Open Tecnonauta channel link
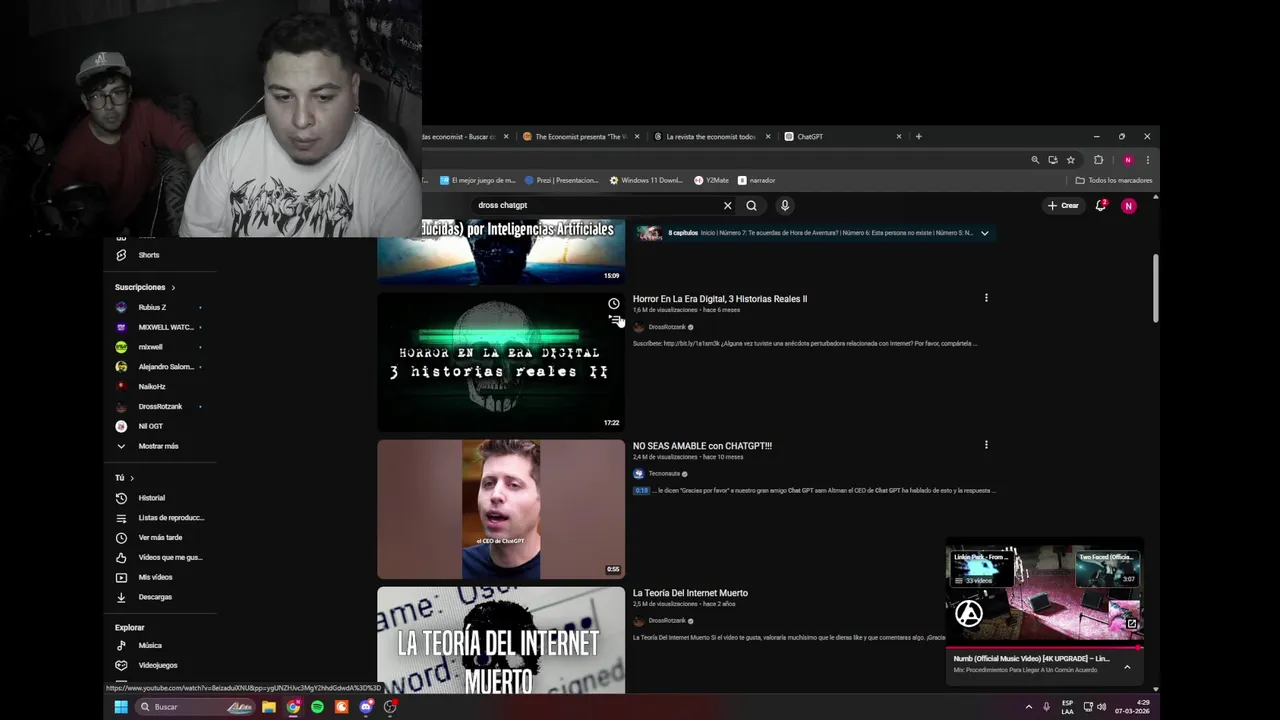The width and height of the screenshot is (1280, 720). pyautogui.click(x=663, y=474)
